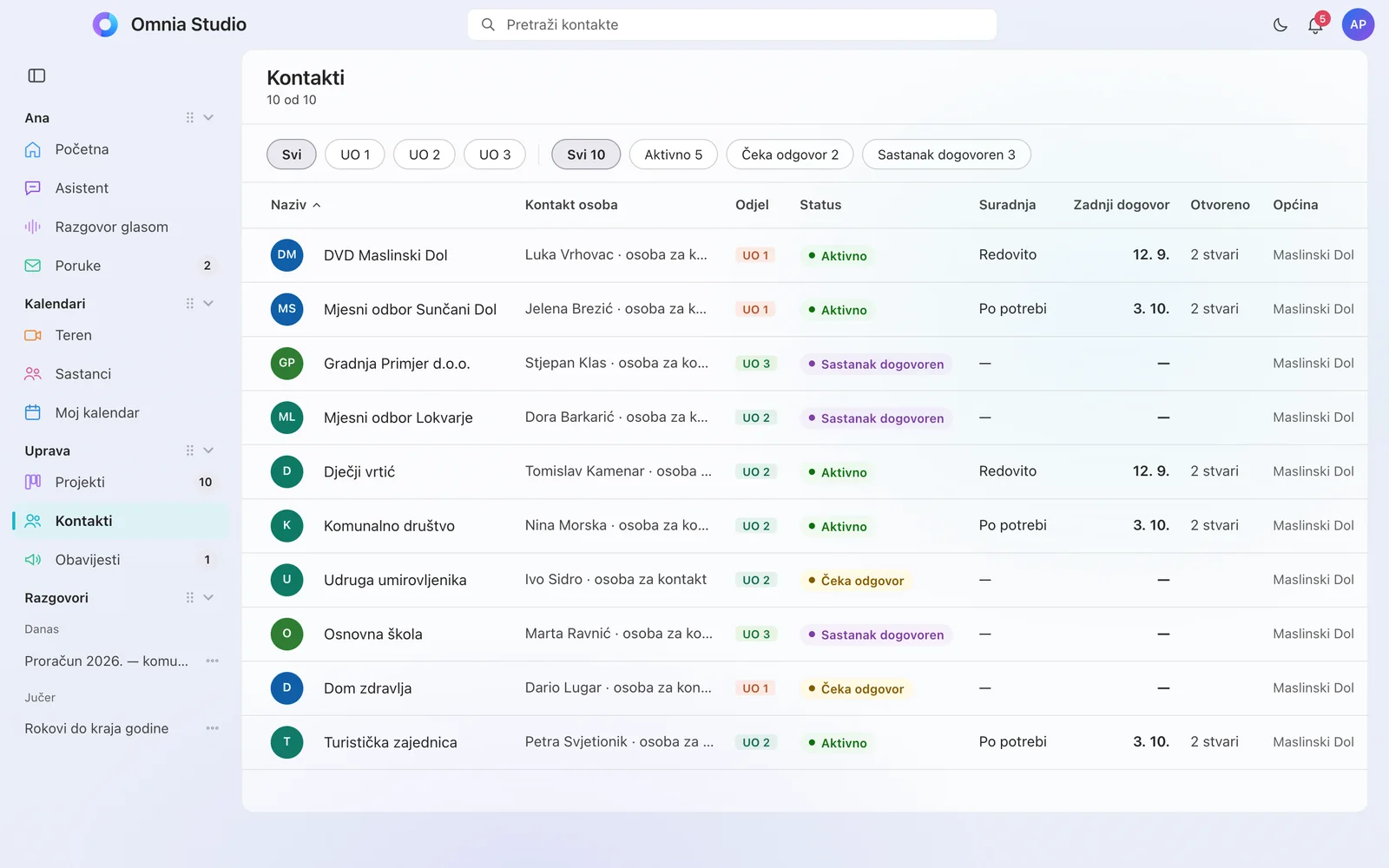The height and width of the screenshot is (868, 1389).
Task: Collapse the Razgovori section chevron
Action: click(208, 597)
